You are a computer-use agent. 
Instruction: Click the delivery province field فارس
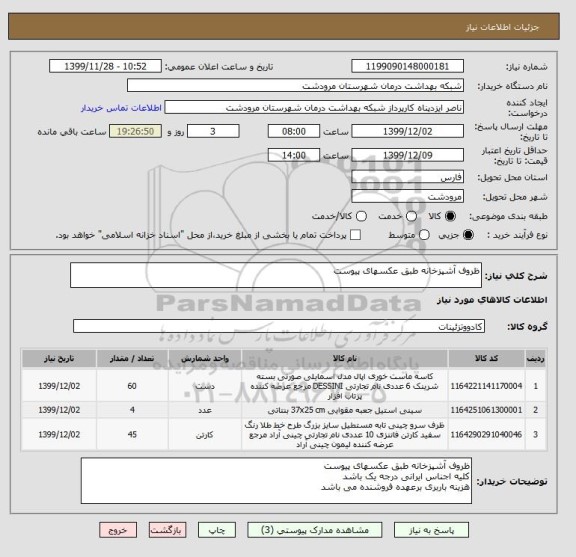407,177
